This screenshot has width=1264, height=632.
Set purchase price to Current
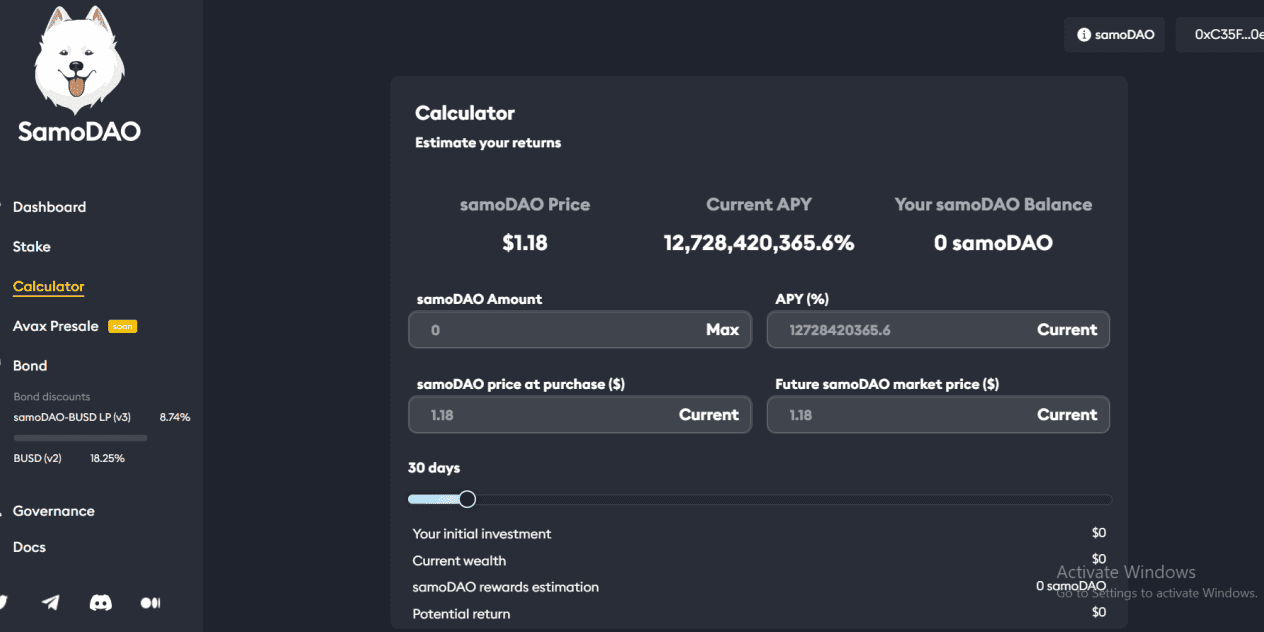(709, 415)
